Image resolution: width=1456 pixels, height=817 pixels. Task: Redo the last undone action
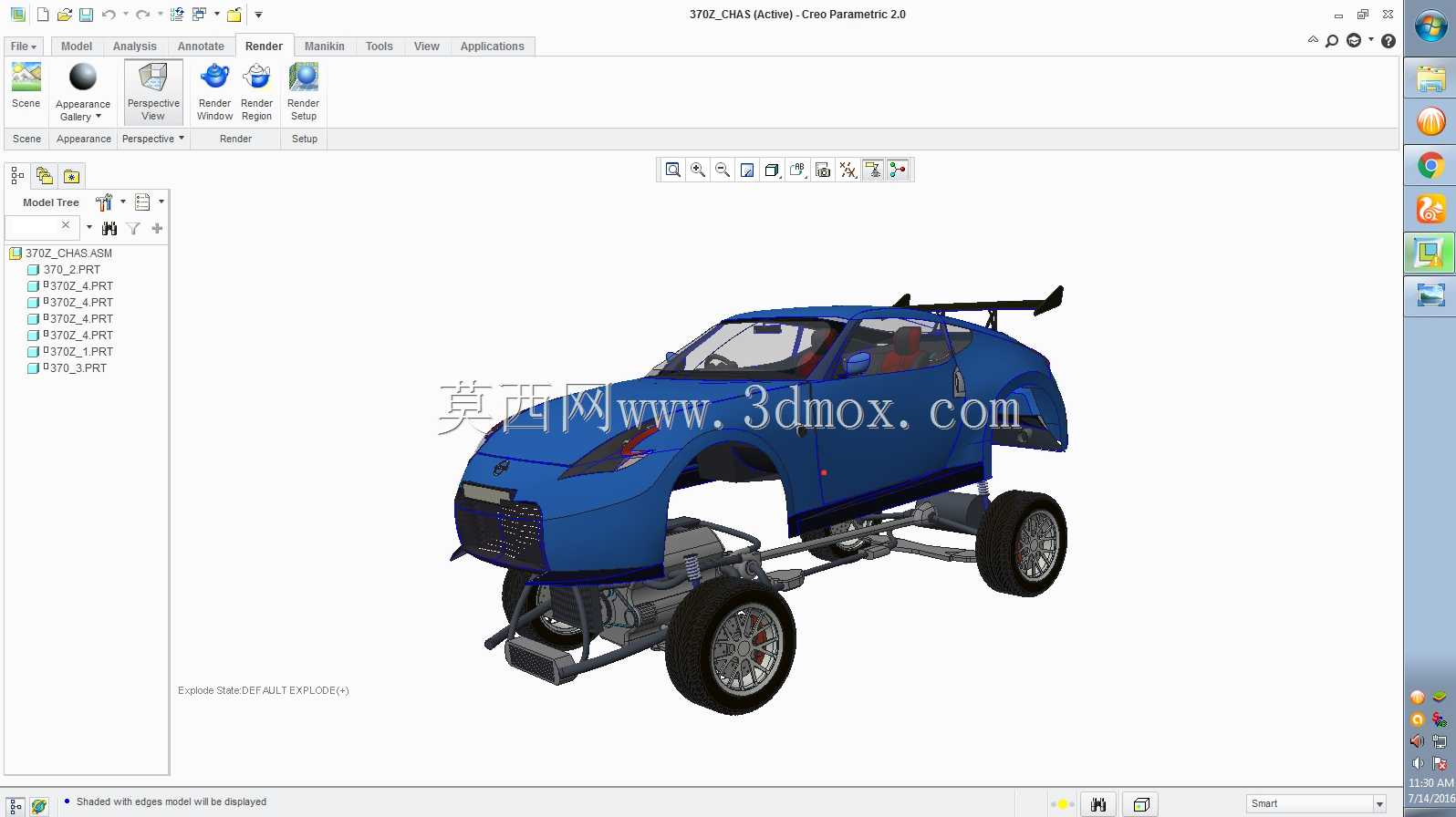pos(142,15)
